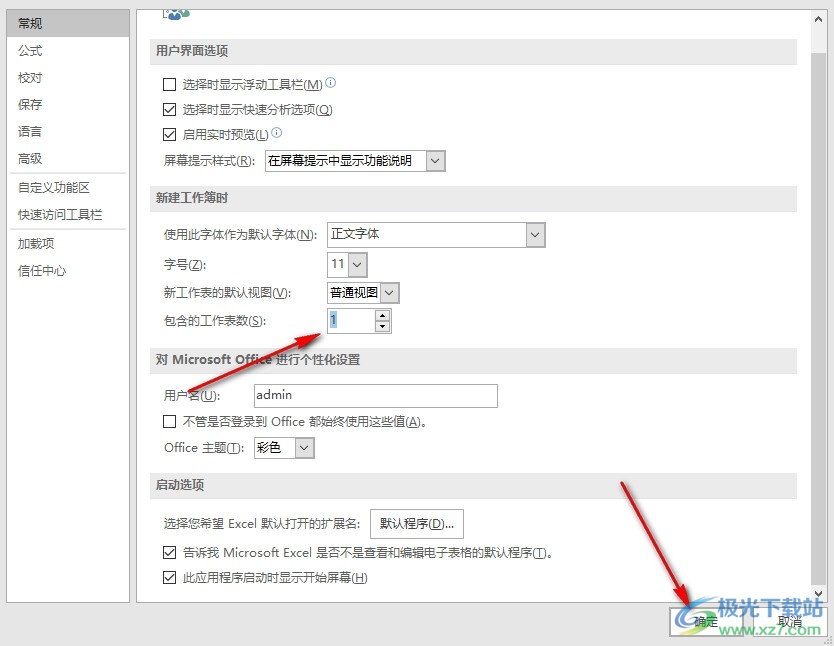Expand default font 正文字体 dropdown

(535, 235)
